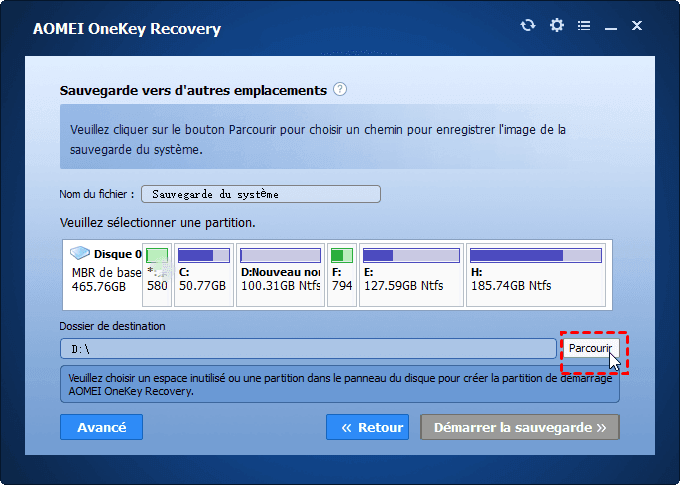Click the Dossier de destination path field
The image size is (680, 485).
coord(308,349)
